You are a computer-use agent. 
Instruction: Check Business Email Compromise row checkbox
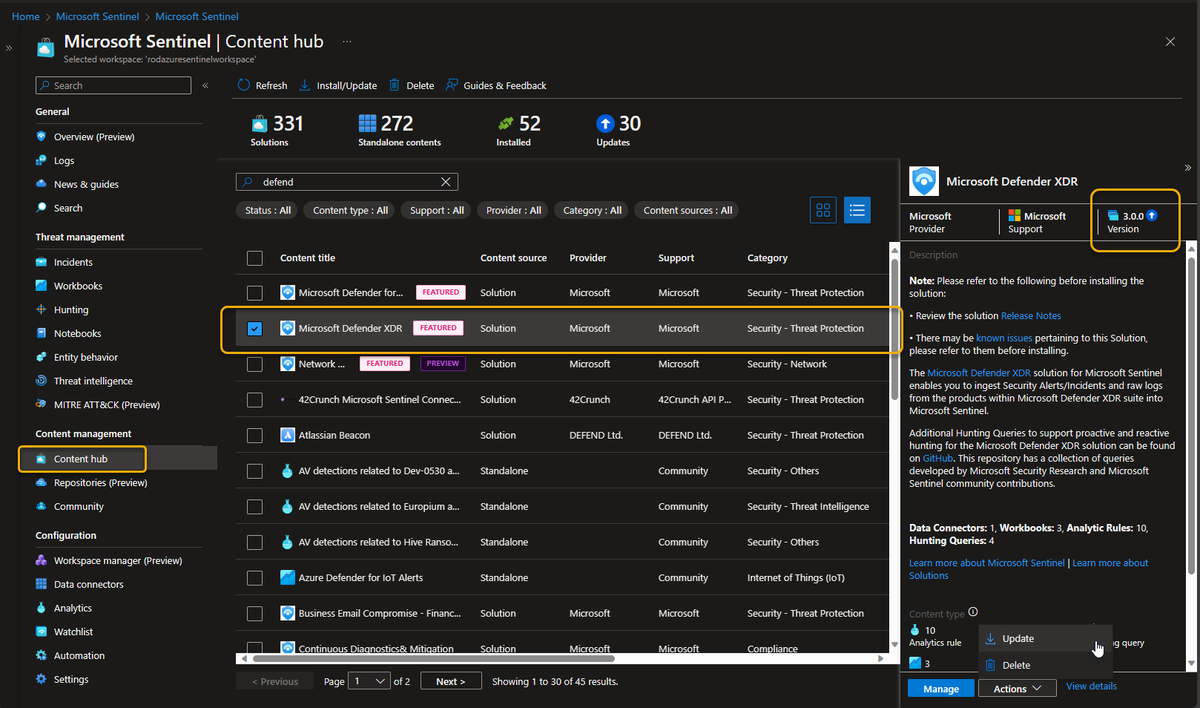pos(255,613)
